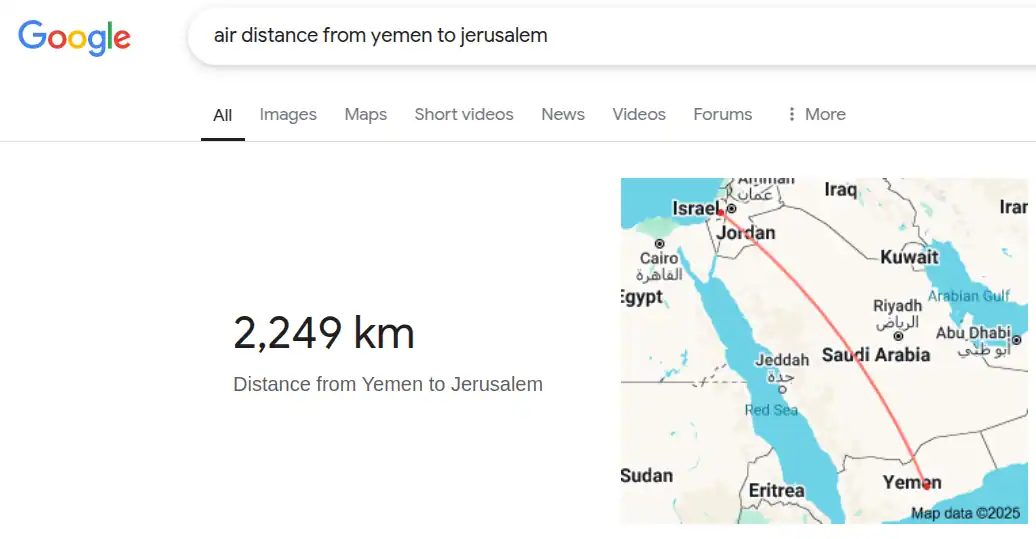Open the Short videos tab

[x=464, y=114]
